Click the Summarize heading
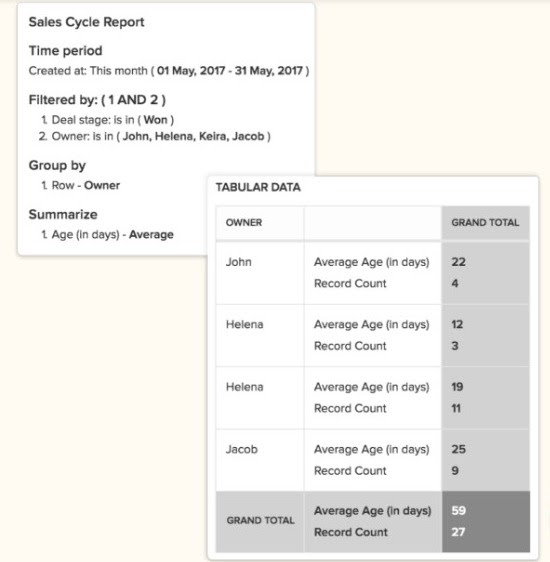 tap(63, 214)
